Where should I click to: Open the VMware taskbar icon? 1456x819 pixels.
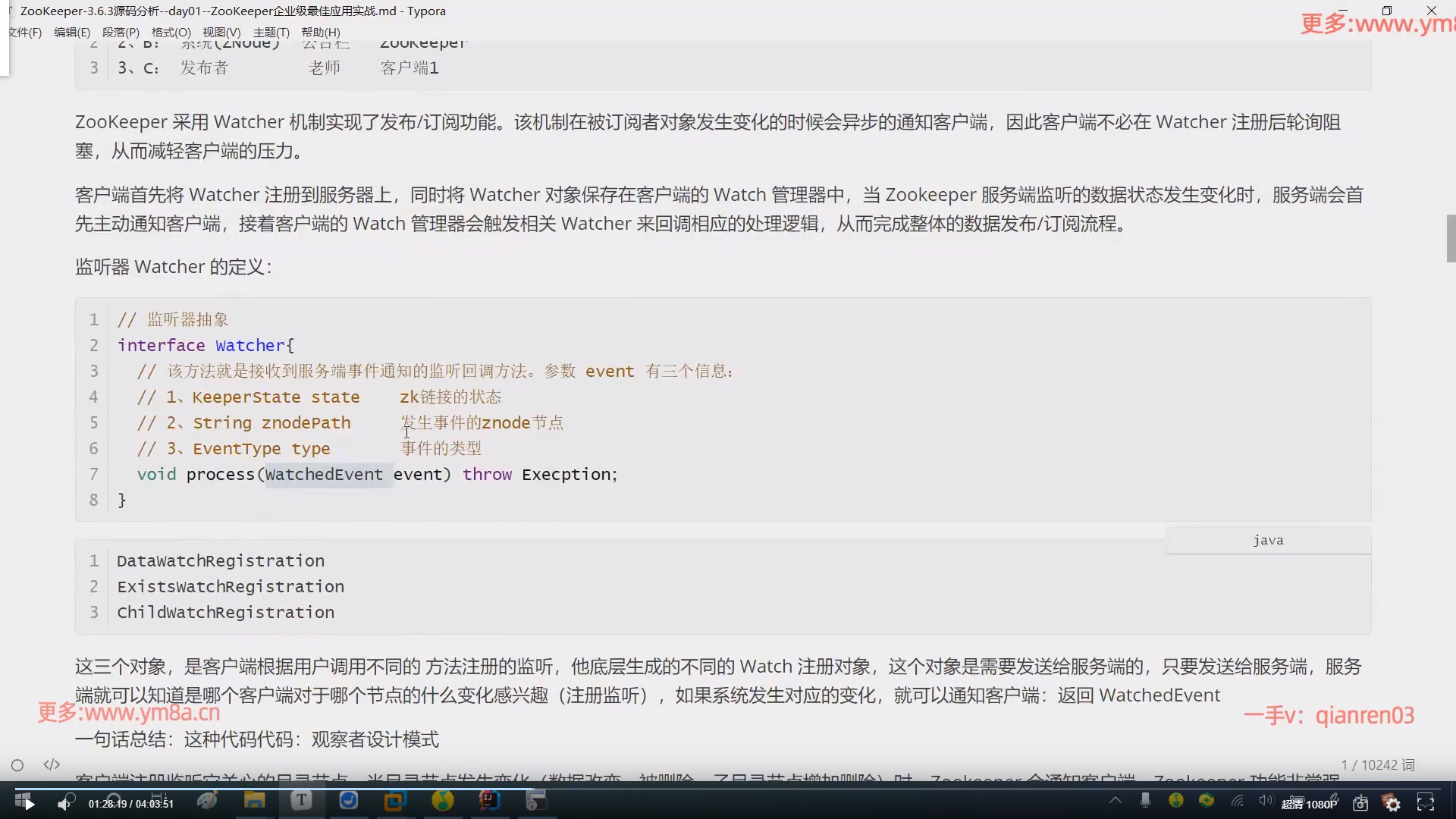coord(395,800)
